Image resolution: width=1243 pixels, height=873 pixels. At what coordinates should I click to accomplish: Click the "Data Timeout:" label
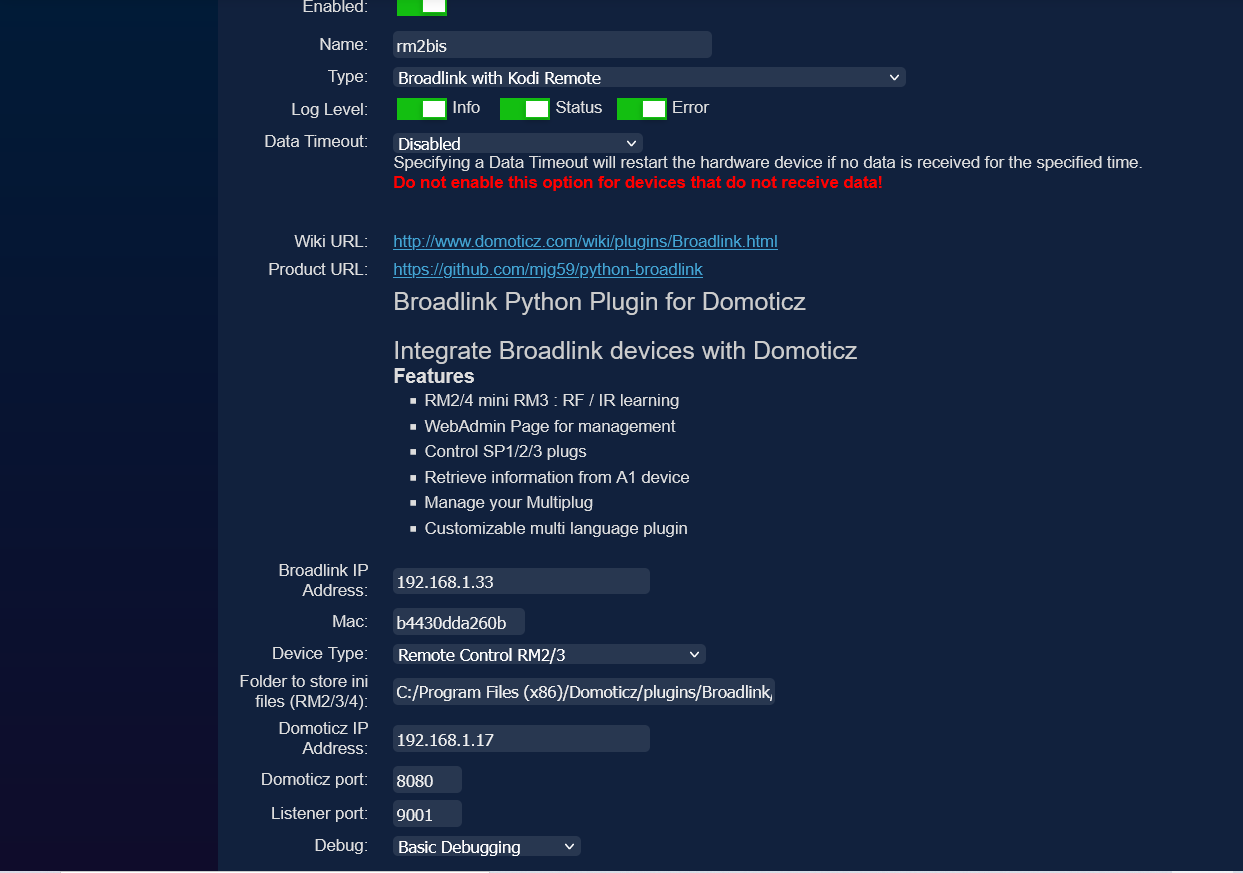point(316,142)
